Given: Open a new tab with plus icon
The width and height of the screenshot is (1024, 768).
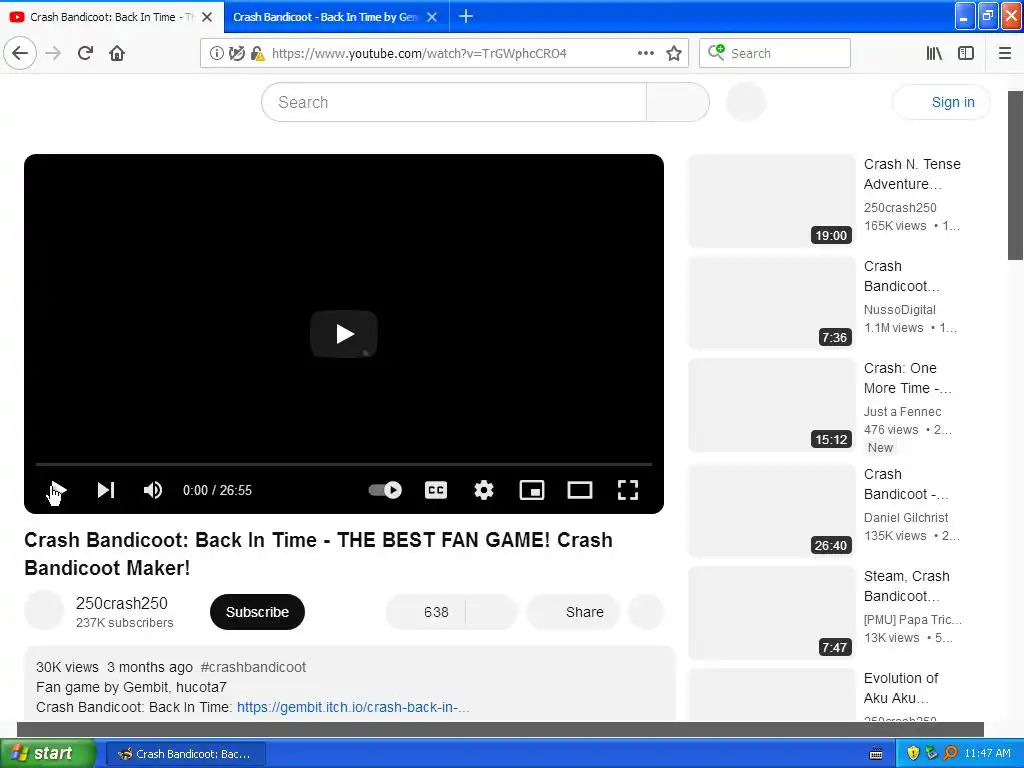Looking at the screenshot, I should [466, 16].
